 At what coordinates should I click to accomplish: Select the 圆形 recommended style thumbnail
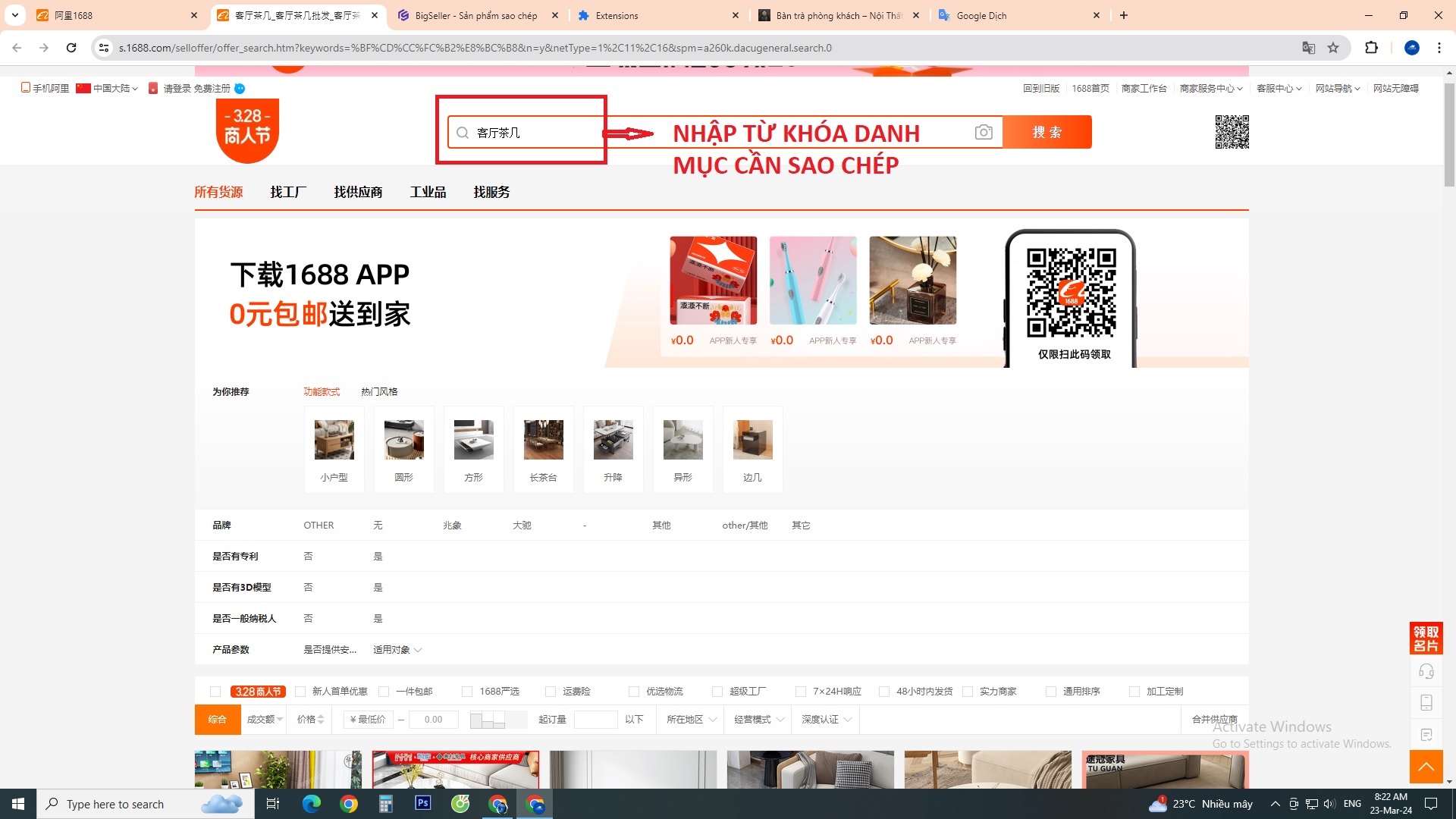click(403, 449)
